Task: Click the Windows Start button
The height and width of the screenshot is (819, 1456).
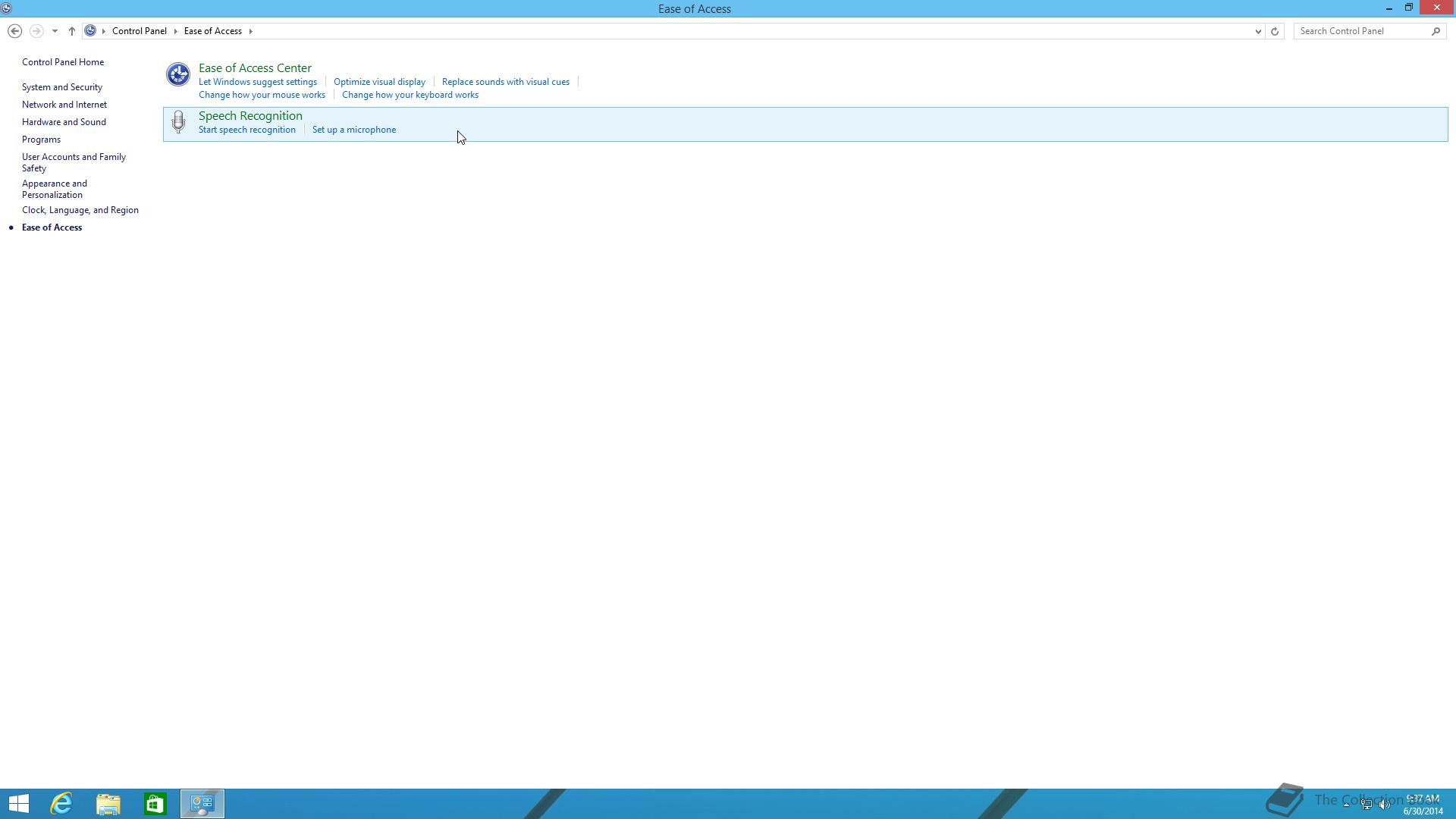Action: (19, 803)
